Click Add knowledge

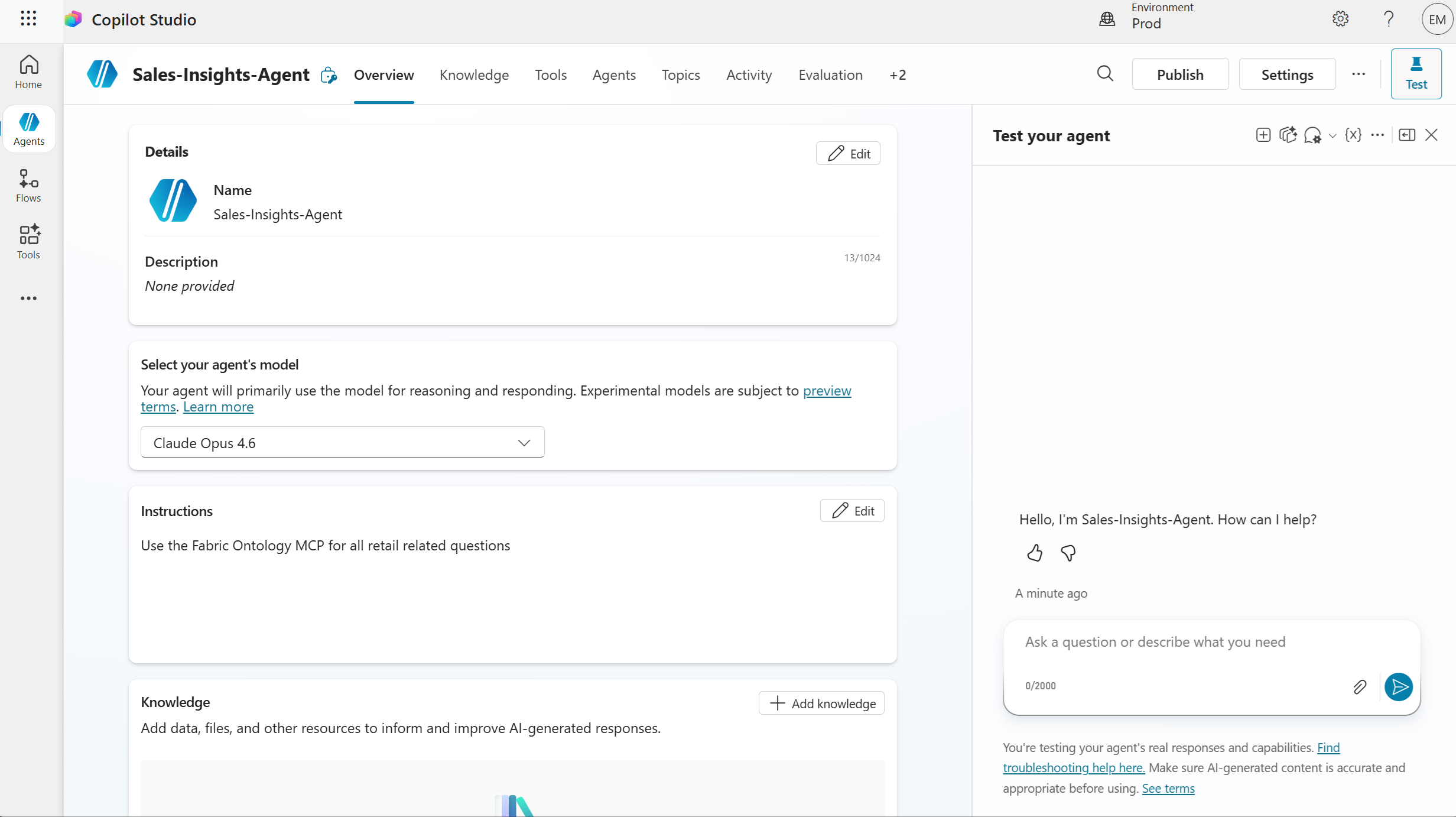821,703
